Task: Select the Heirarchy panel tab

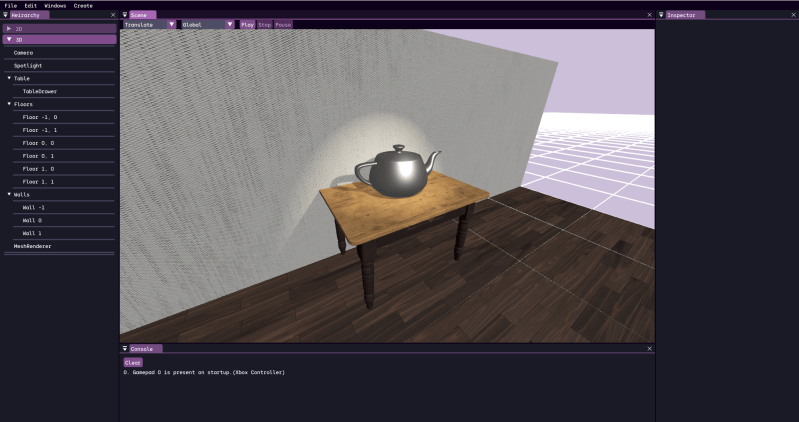Action: [30, 15]
